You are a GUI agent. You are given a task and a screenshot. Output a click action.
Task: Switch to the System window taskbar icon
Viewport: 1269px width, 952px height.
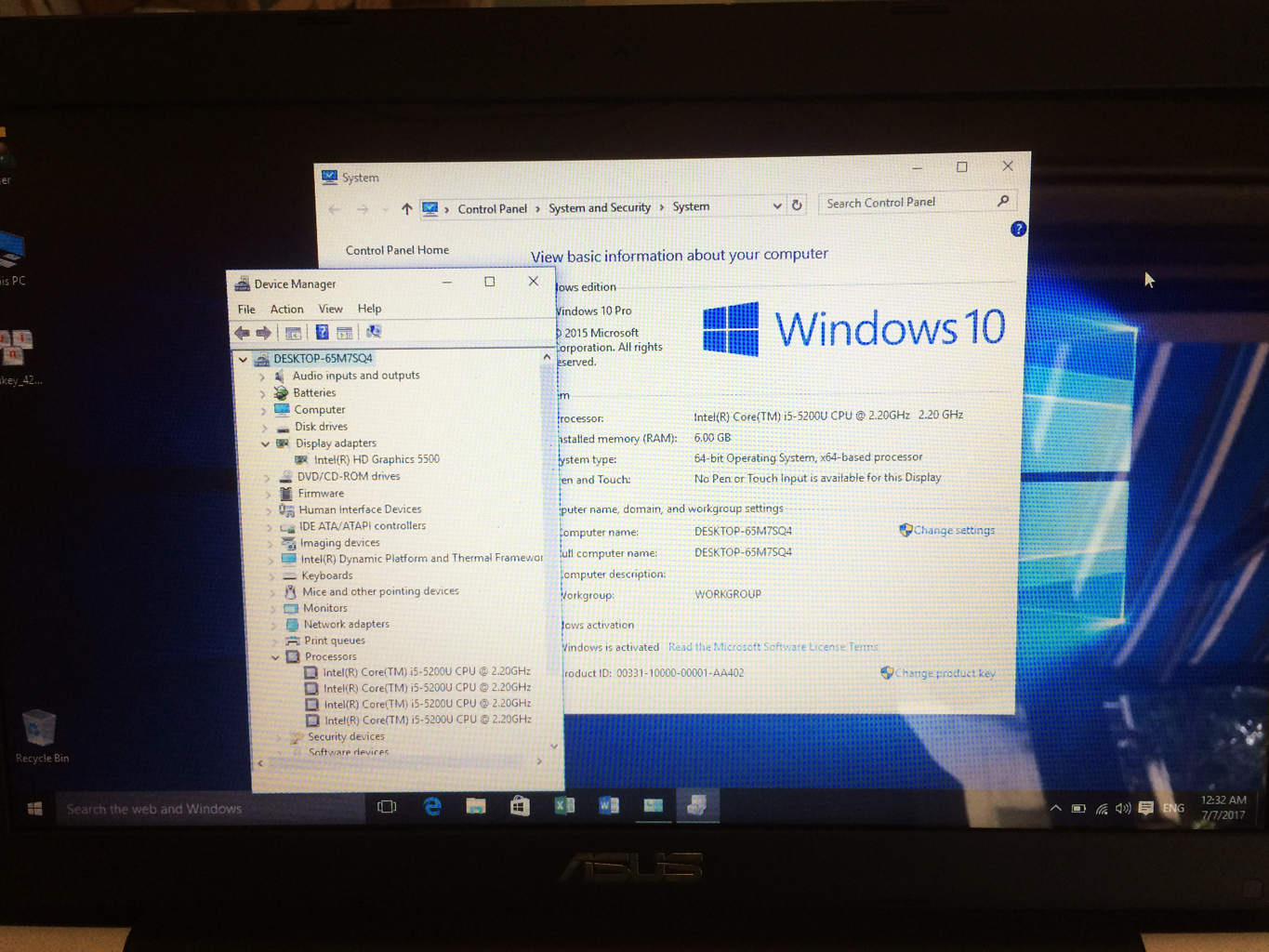tap(654, 805)
